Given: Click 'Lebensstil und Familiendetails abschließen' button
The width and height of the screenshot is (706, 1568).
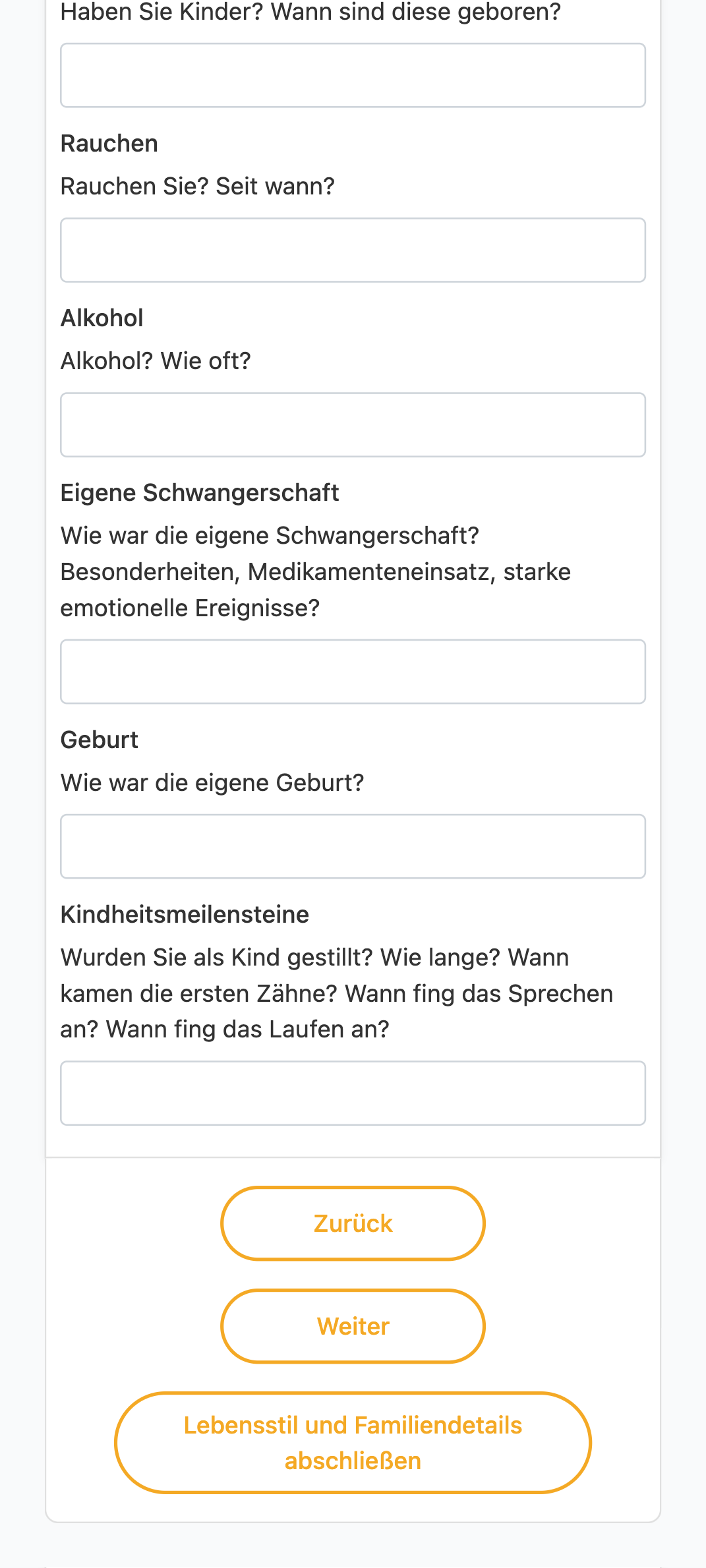Looking at the screenshot, I should (353, 1443).
